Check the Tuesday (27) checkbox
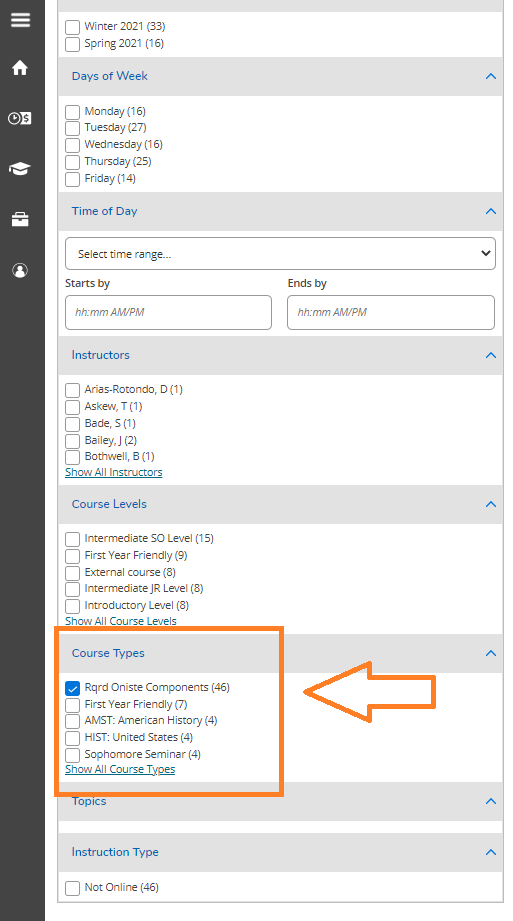Image resolution: width=513 pixels, height=921 pixels. 72,128
